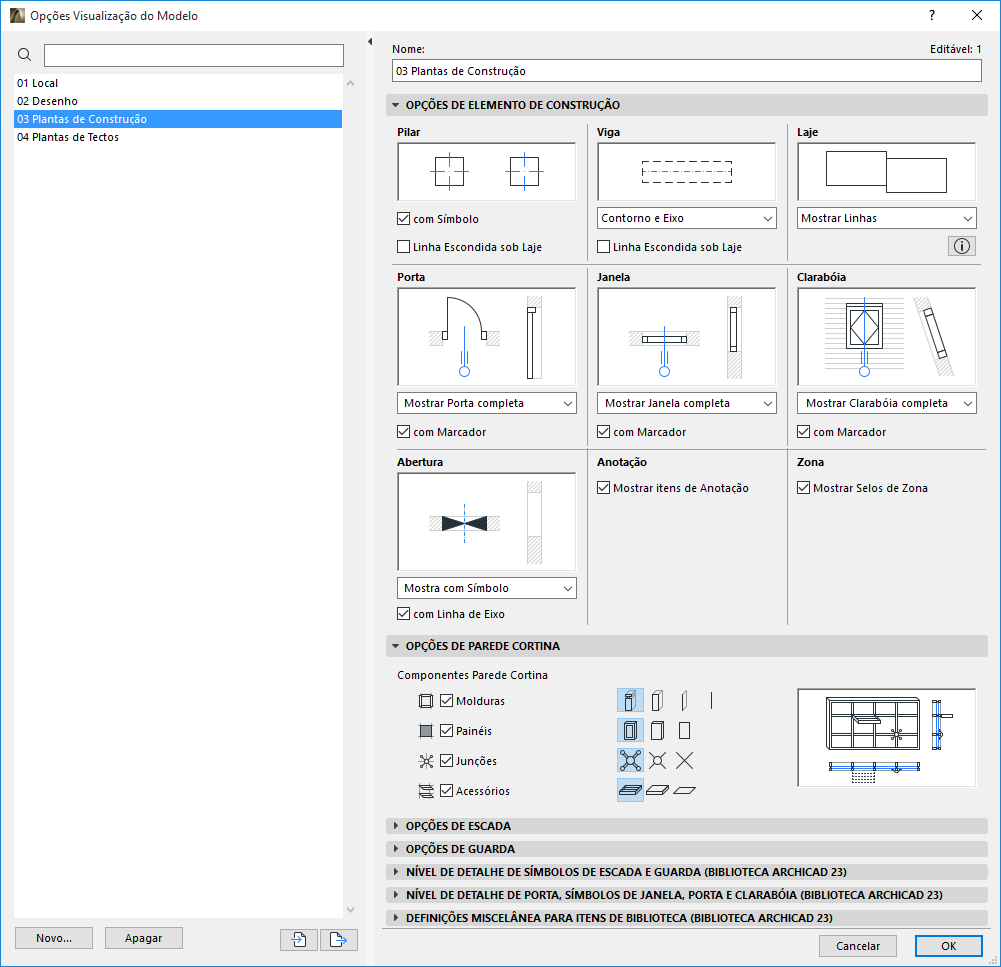Image resolution: width=1001 pixels, height=967 pixels.
Task: Enable Linha Escondida sob Laje for Viga
Action: (604, 247)
